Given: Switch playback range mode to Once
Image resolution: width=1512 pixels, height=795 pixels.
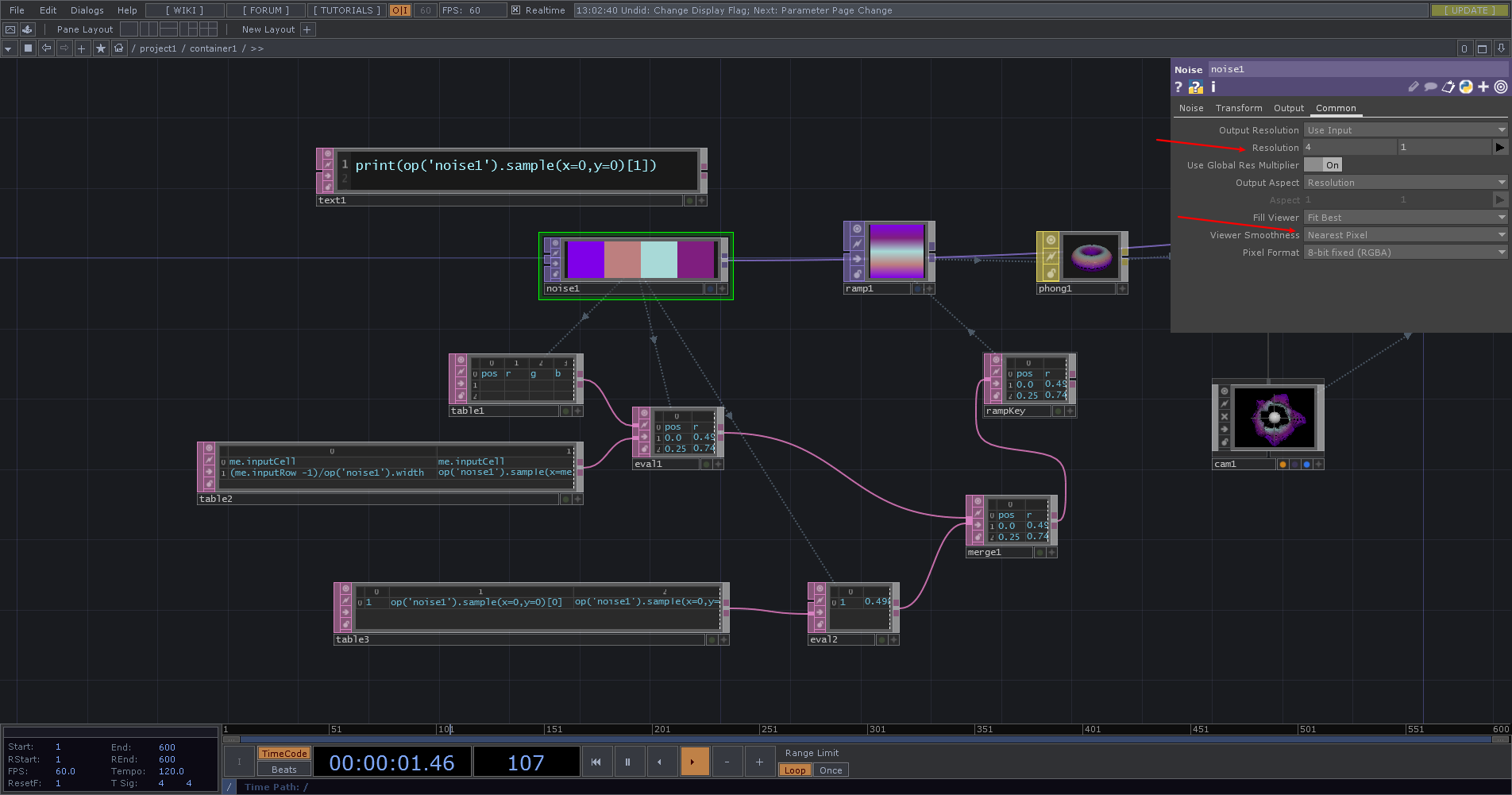Looking at the screenshot, I should pyautogui.click(x=830, y=770).
